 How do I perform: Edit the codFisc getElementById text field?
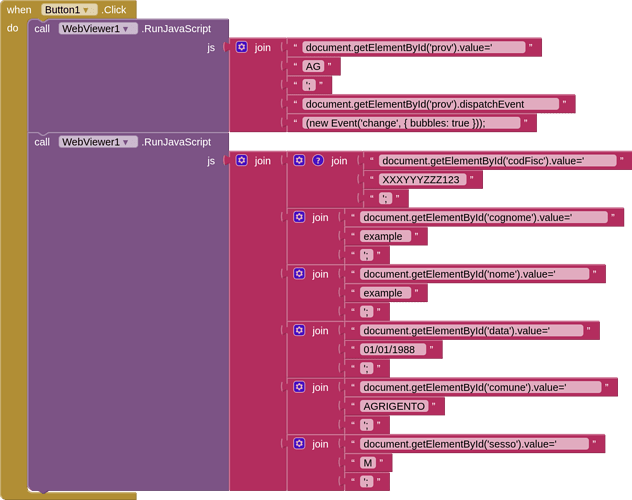tap(498, 160)
